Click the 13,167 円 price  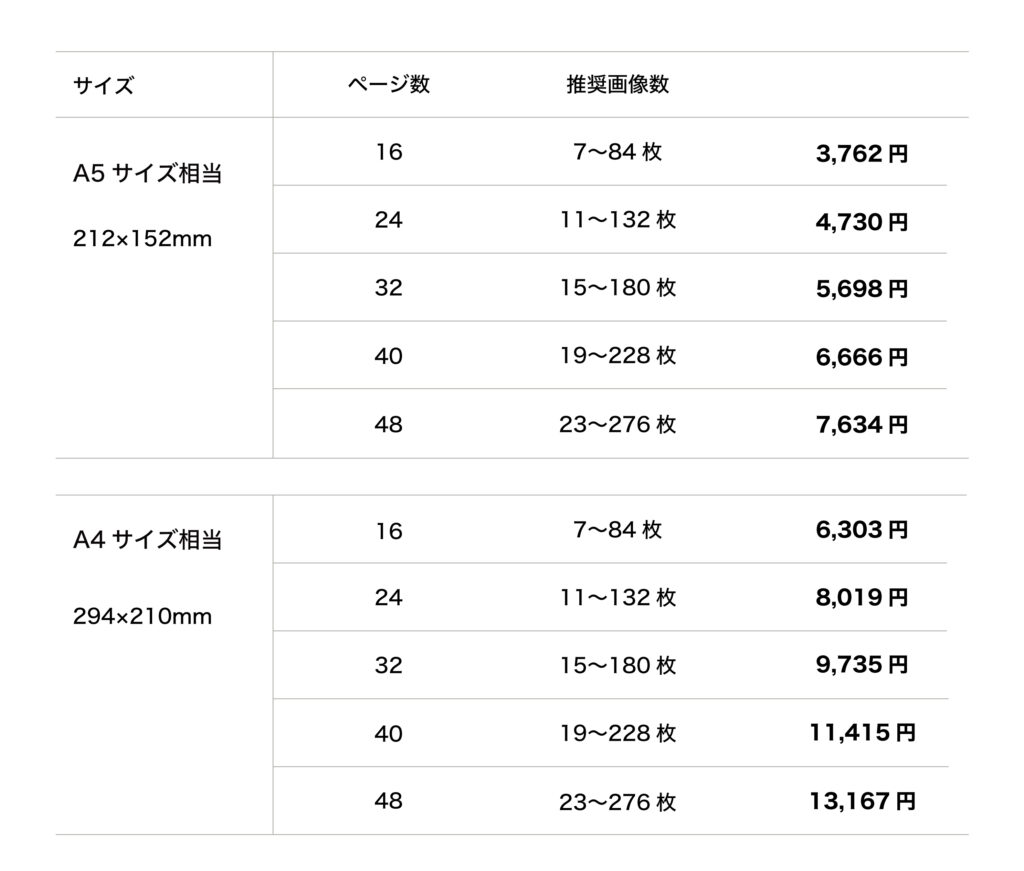pyautogui.click(x=862, y=801)
